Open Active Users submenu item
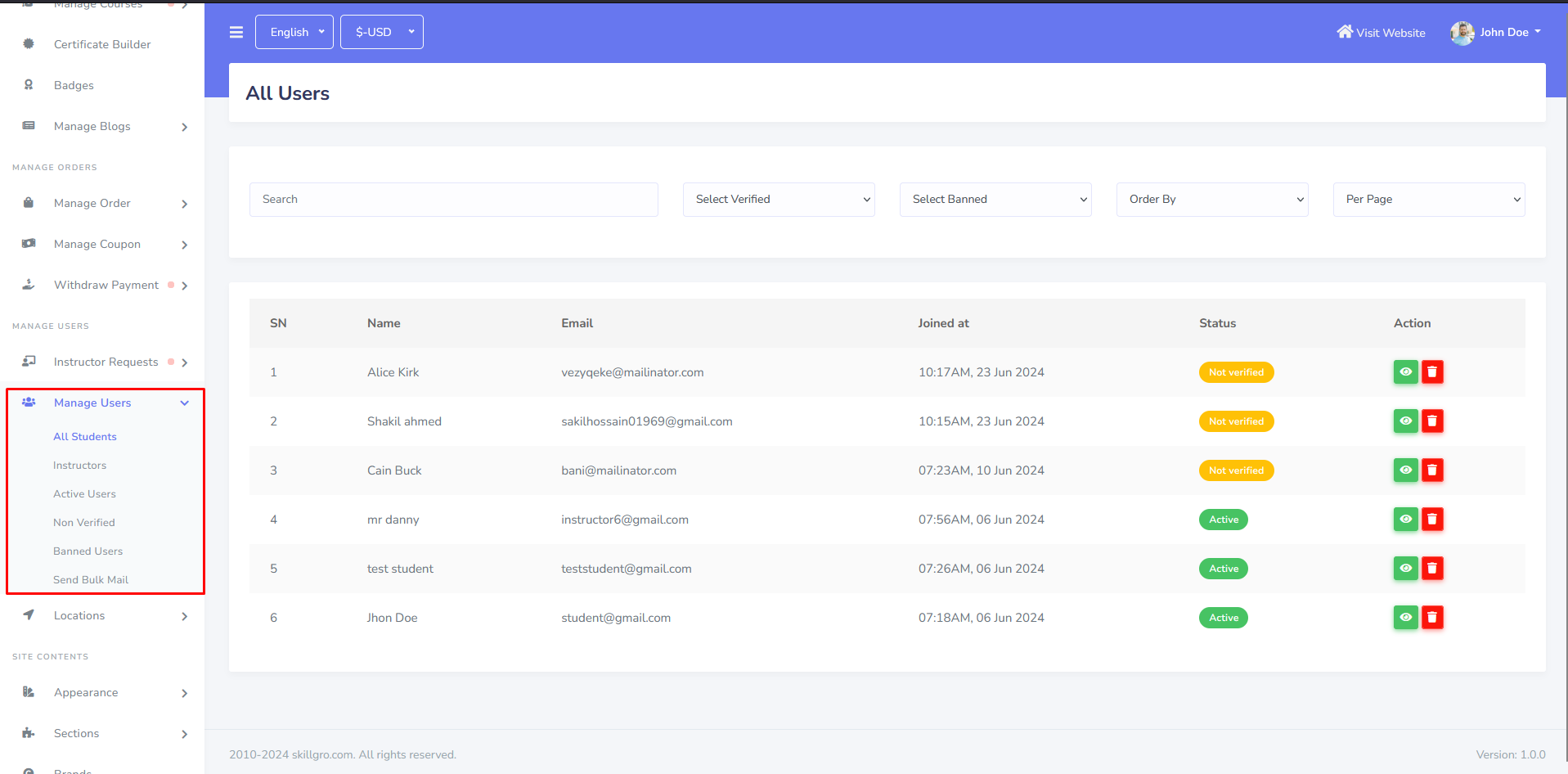Screen dimensions: 1568x774 (84, 494)
